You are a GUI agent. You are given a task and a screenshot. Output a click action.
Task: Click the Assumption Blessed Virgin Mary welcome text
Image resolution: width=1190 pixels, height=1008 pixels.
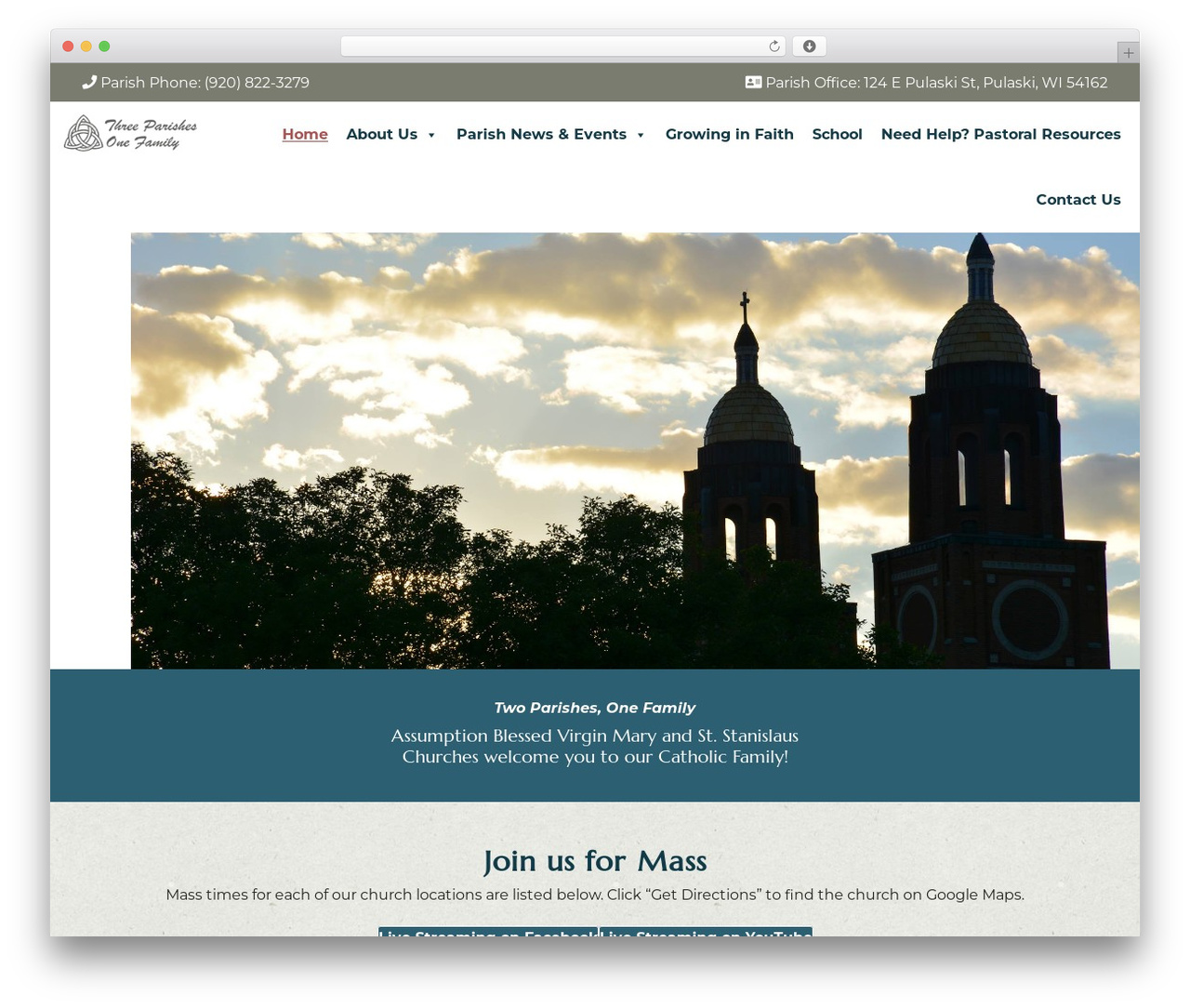pyautogui.click(x=595, y=746)
